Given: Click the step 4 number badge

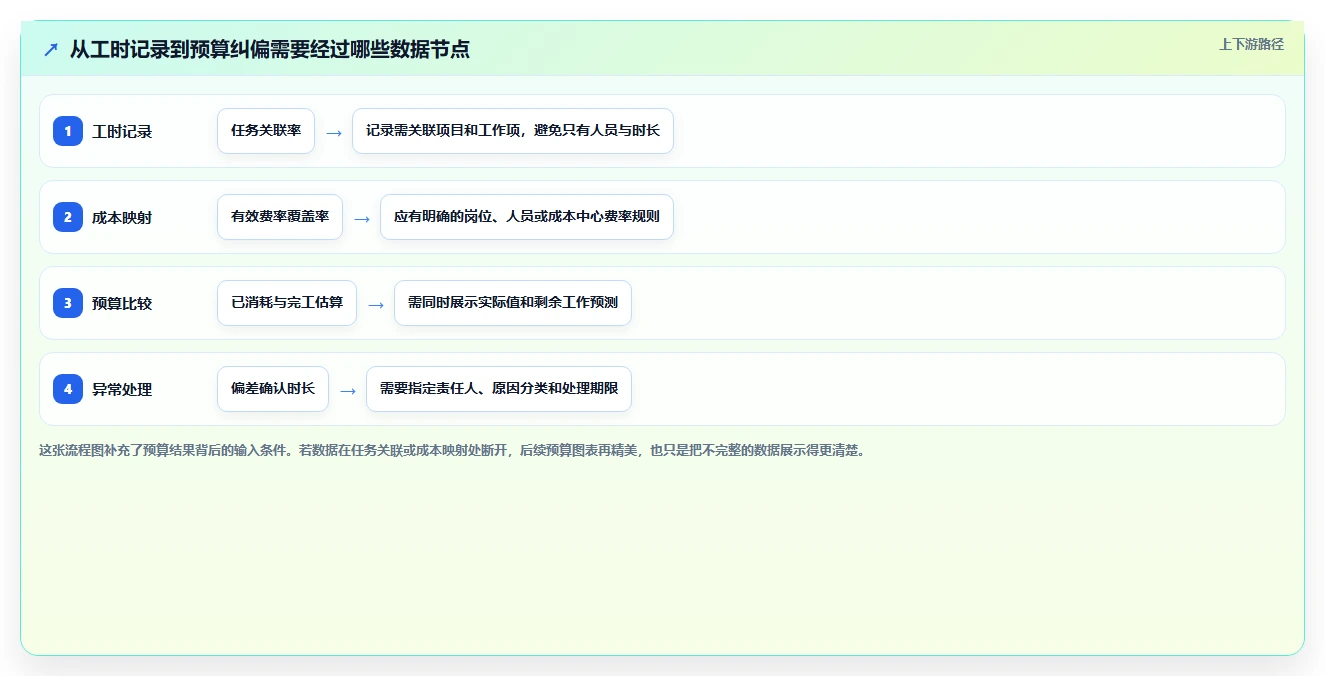Looking at the screenshot, I should pos(68,389).
